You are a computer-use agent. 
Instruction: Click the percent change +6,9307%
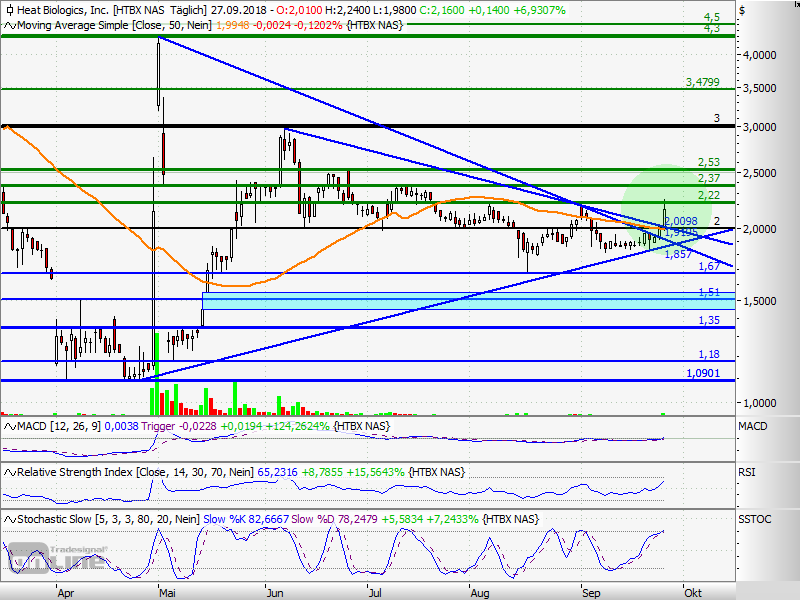(x=537, y=10)
